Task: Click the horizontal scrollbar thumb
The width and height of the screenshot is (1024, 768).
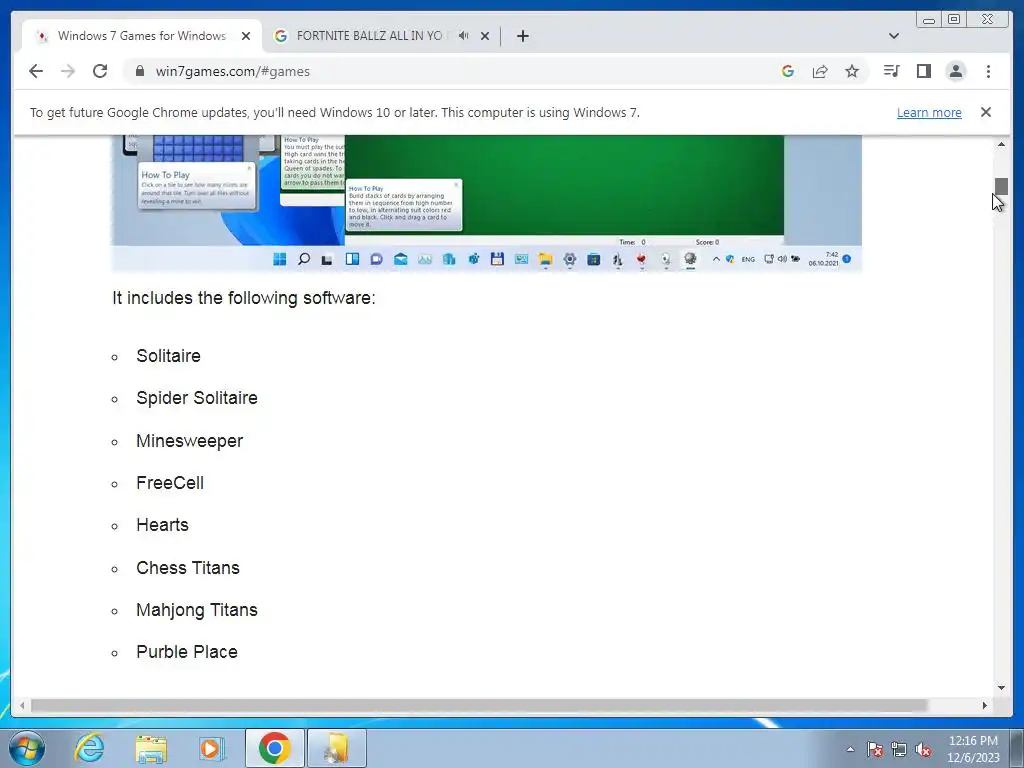Action: tap(479, 705)
